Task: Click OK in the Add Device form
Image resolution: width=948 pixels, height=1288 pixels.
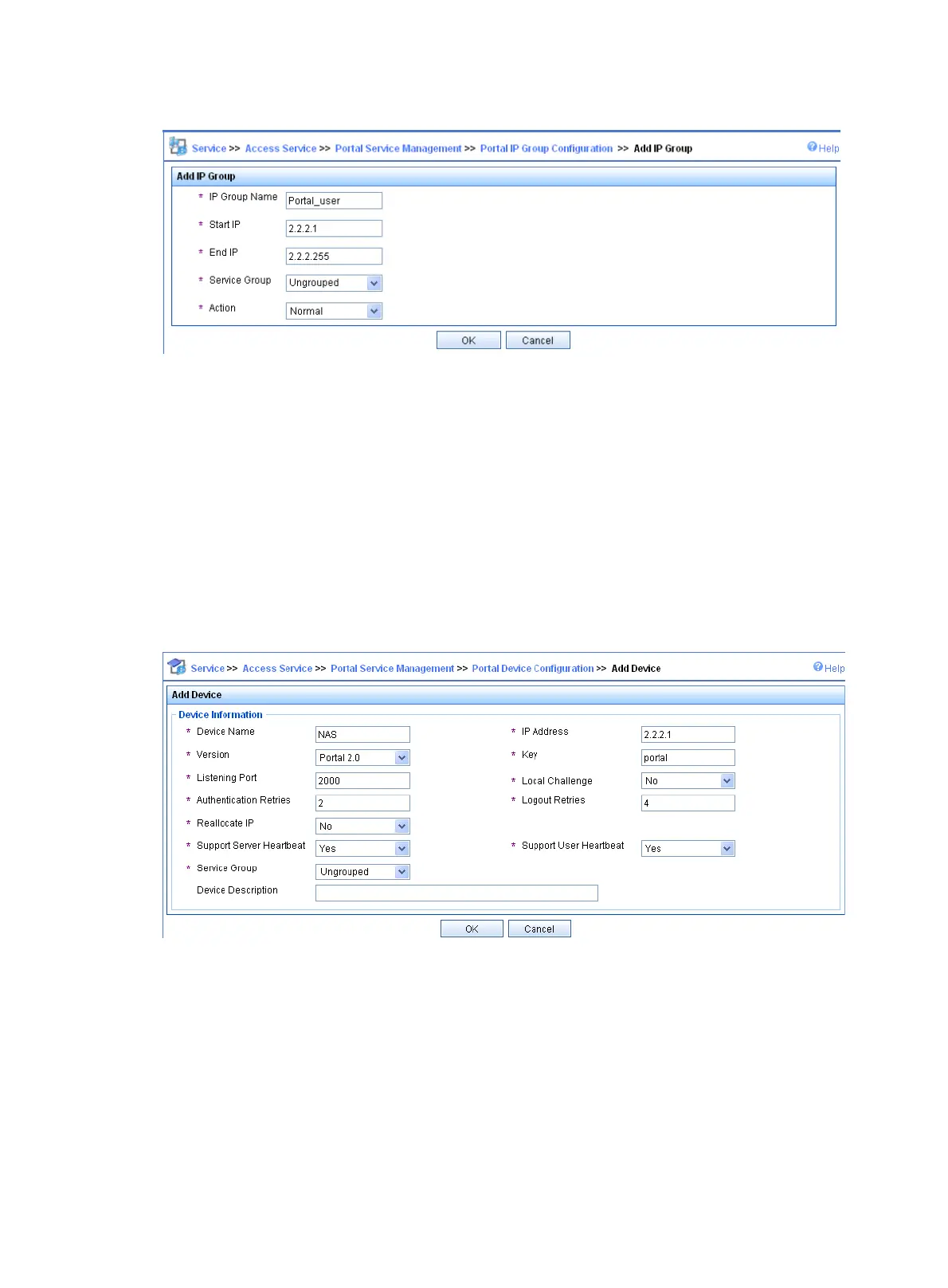Action: click(472, 929)
